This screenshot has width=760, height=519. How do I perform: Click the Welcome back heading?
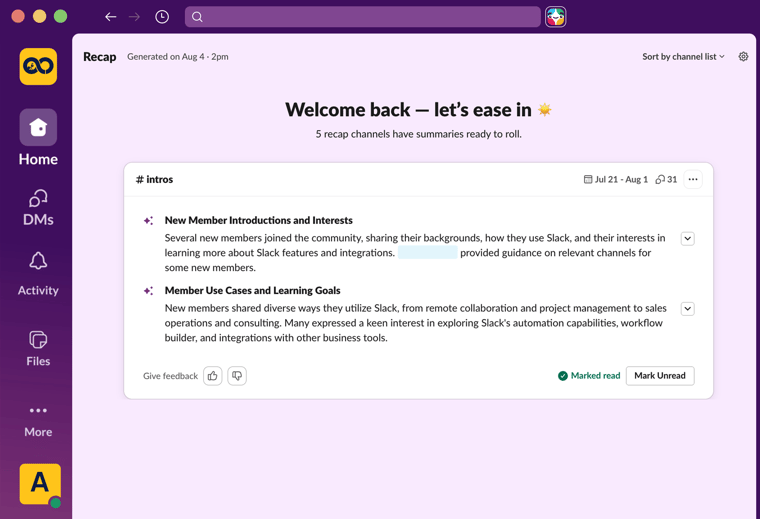[408, 110]
